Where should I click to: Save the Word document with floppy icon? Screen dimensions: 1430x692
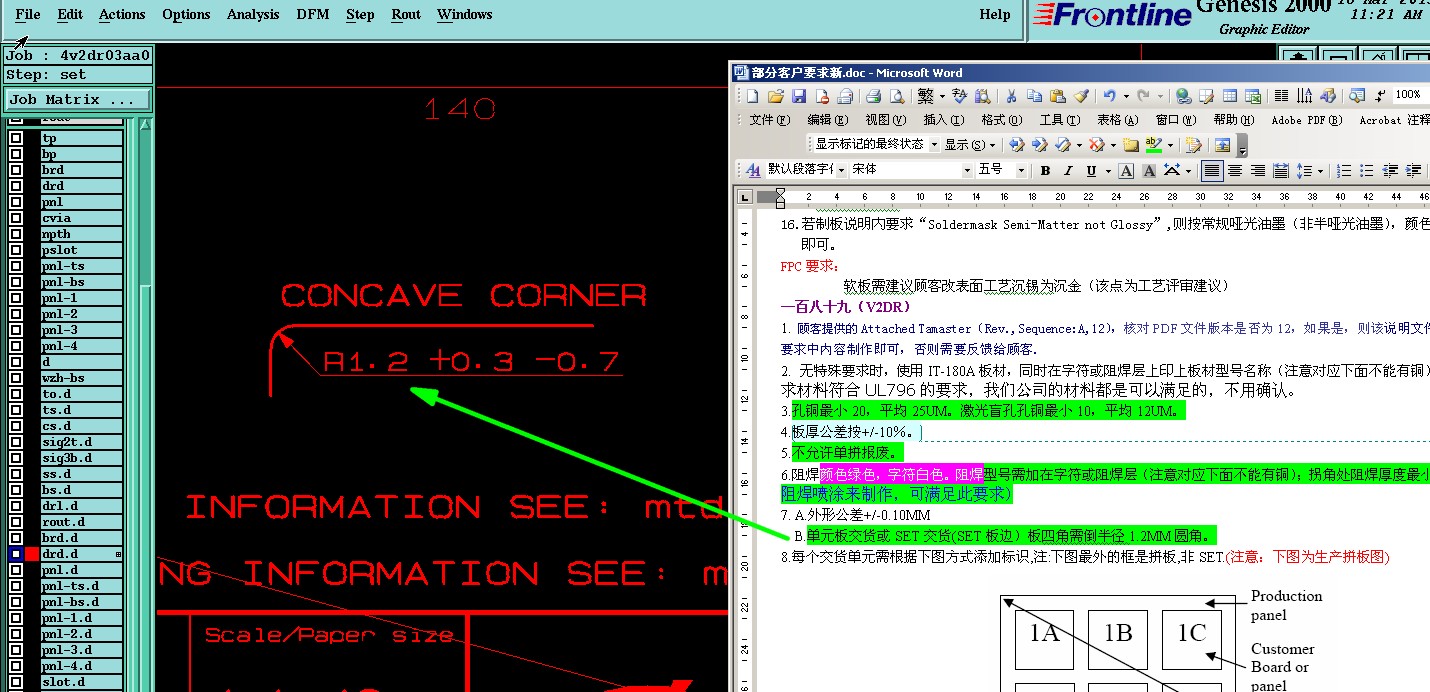[799, 96]
